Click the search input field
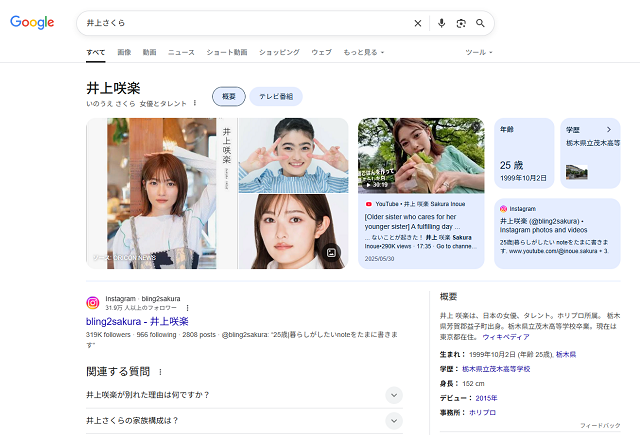This screenshot has height=435, width=640. (x=247, y=23)
